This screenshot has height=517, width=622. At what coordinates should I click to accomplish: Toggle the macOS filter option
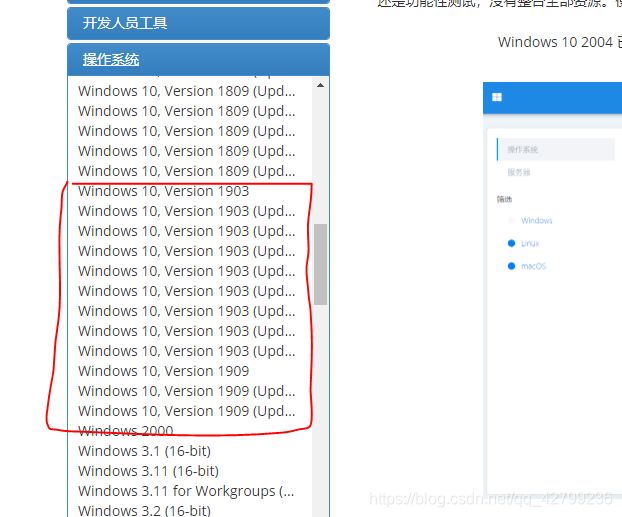(x=527, y=266)
